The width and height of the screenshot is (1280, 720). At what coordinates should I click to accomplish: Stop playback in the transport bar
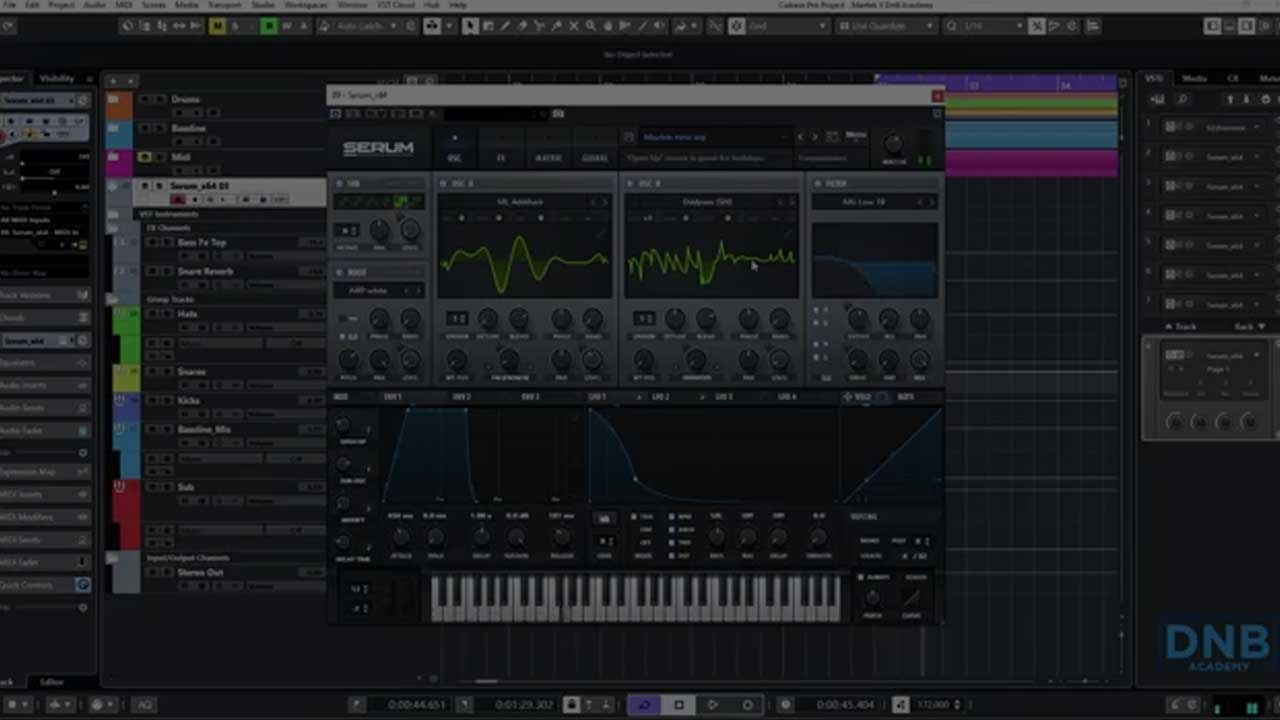[x=679, y=705]
